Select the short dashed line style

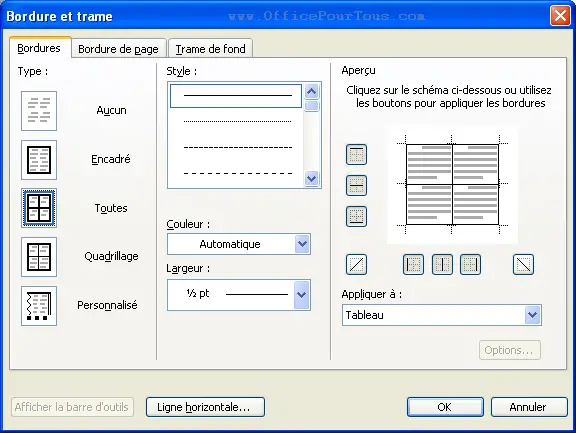[237, 148]
